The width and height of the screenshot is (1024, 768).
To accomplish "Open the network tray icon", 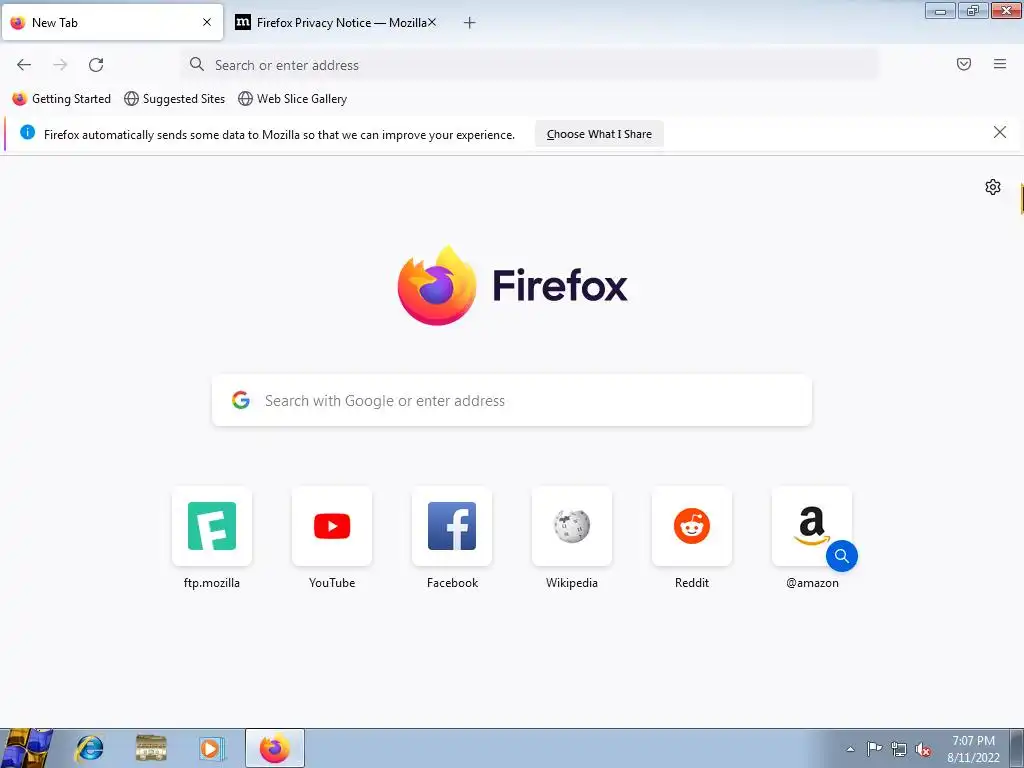I will pyautogui.click(x=899, y=750).
